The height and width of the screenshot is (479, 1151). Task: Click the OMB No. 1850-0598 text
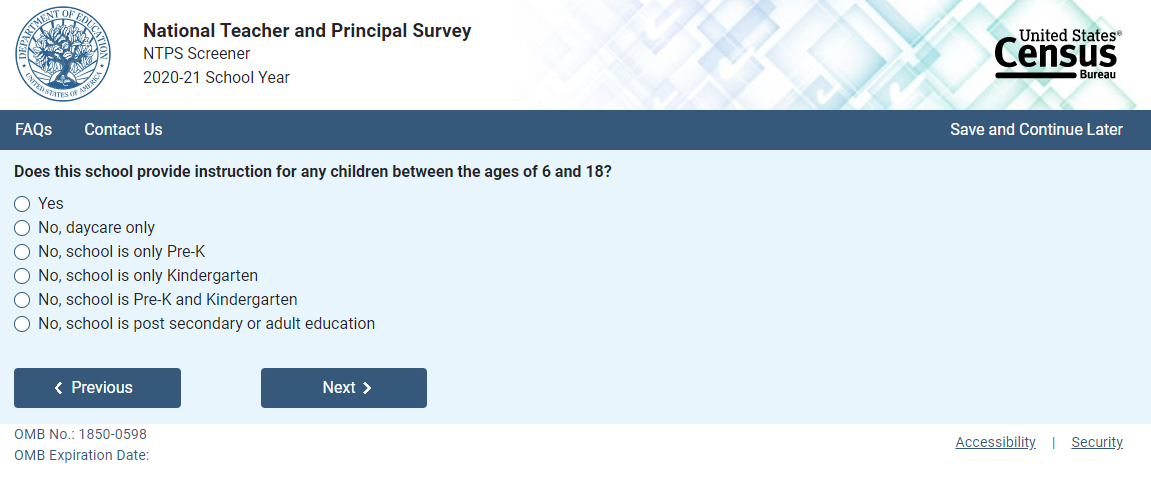pyautogui.click(x=80, y=434)
